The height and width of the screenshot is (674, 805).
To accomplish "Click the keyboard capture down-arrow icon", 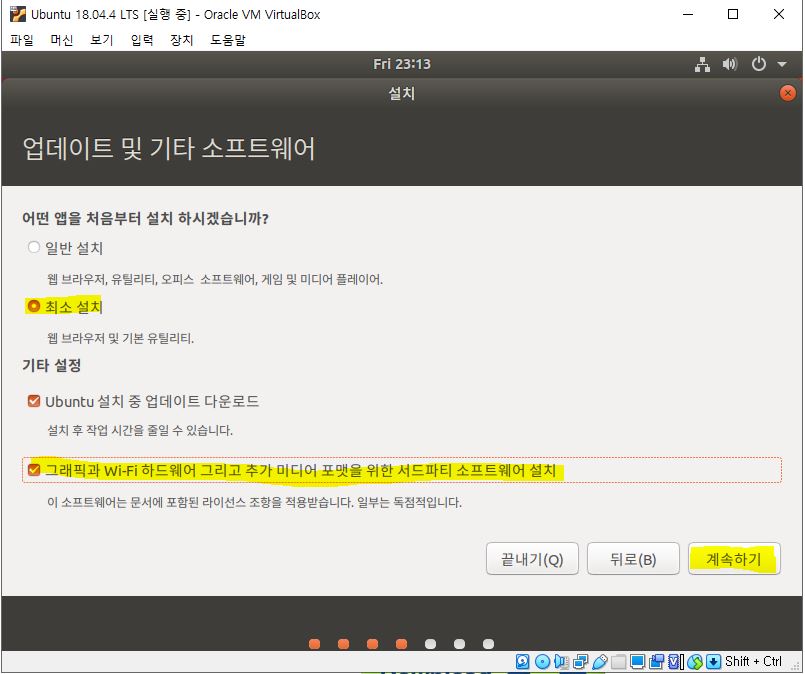I will [714, 662].
